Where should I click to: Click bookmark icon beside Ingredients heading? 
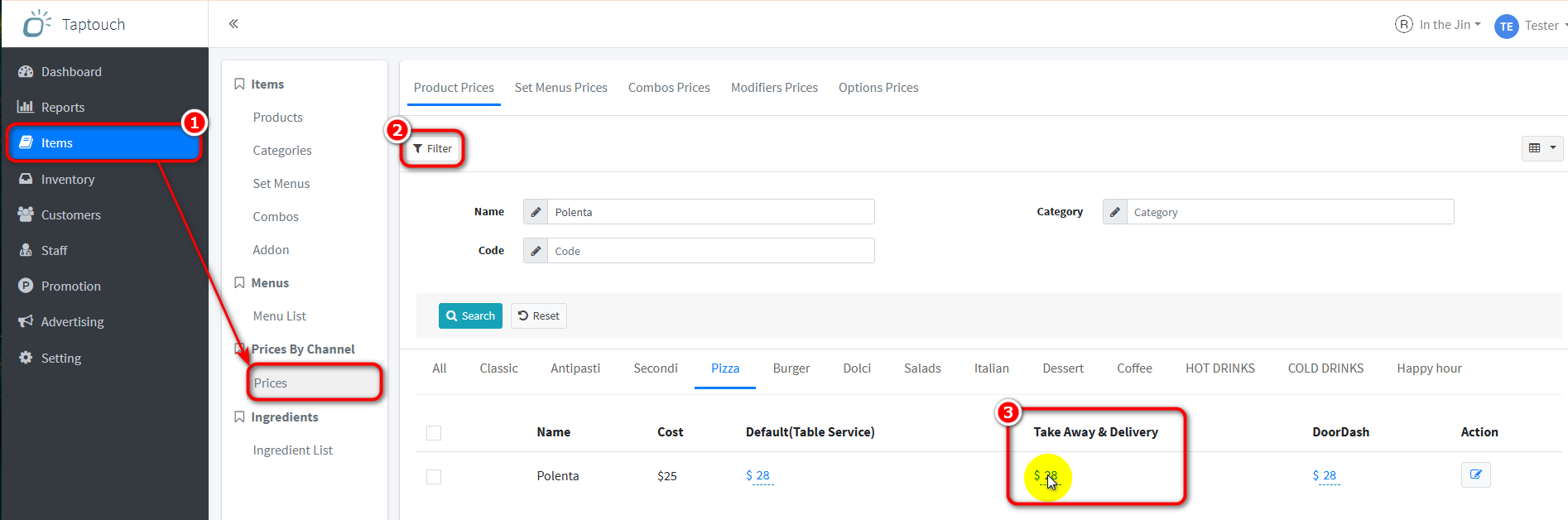(x=239, y=417)
